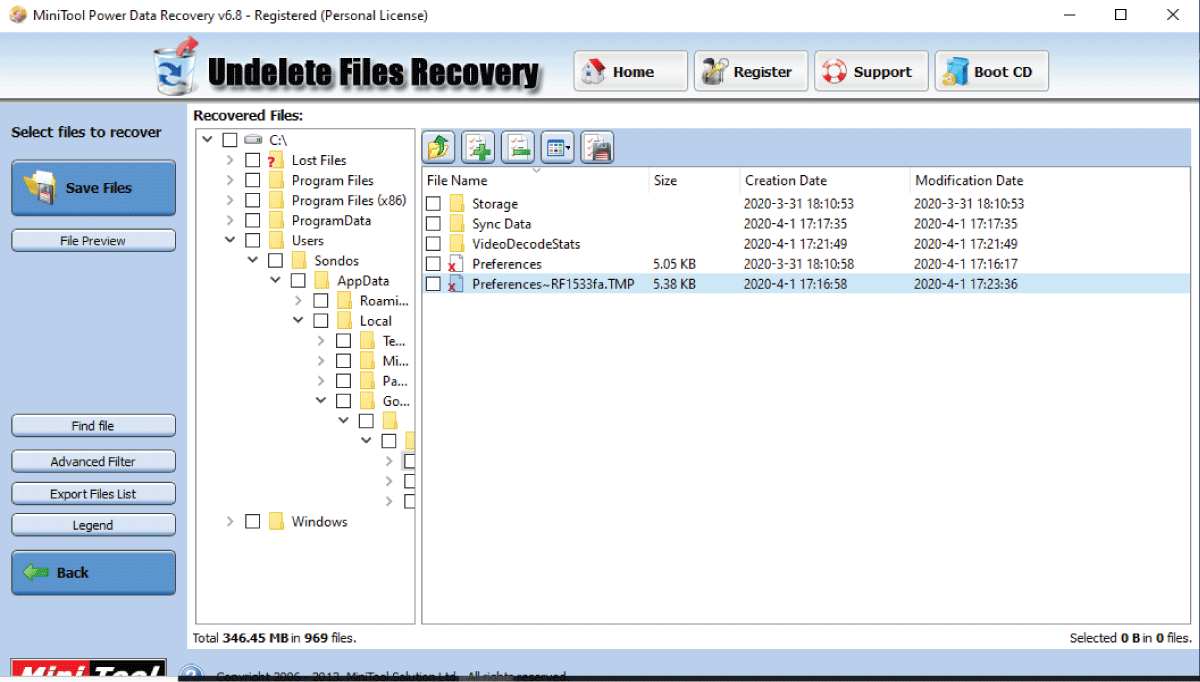Click the C:\ drive icon
The height and width of the screenshot is (682, 1200).
click(x=254, y=140)
